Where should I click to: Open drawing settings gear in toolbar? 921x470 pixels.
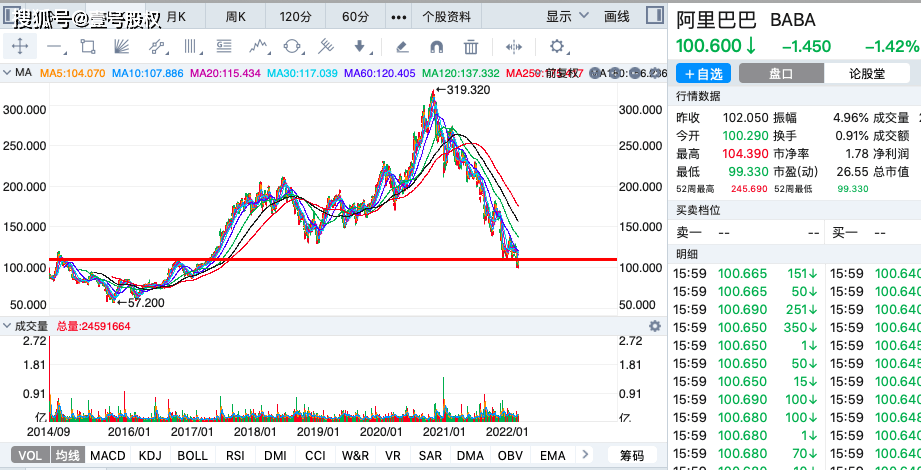click(x=557, y=46)
